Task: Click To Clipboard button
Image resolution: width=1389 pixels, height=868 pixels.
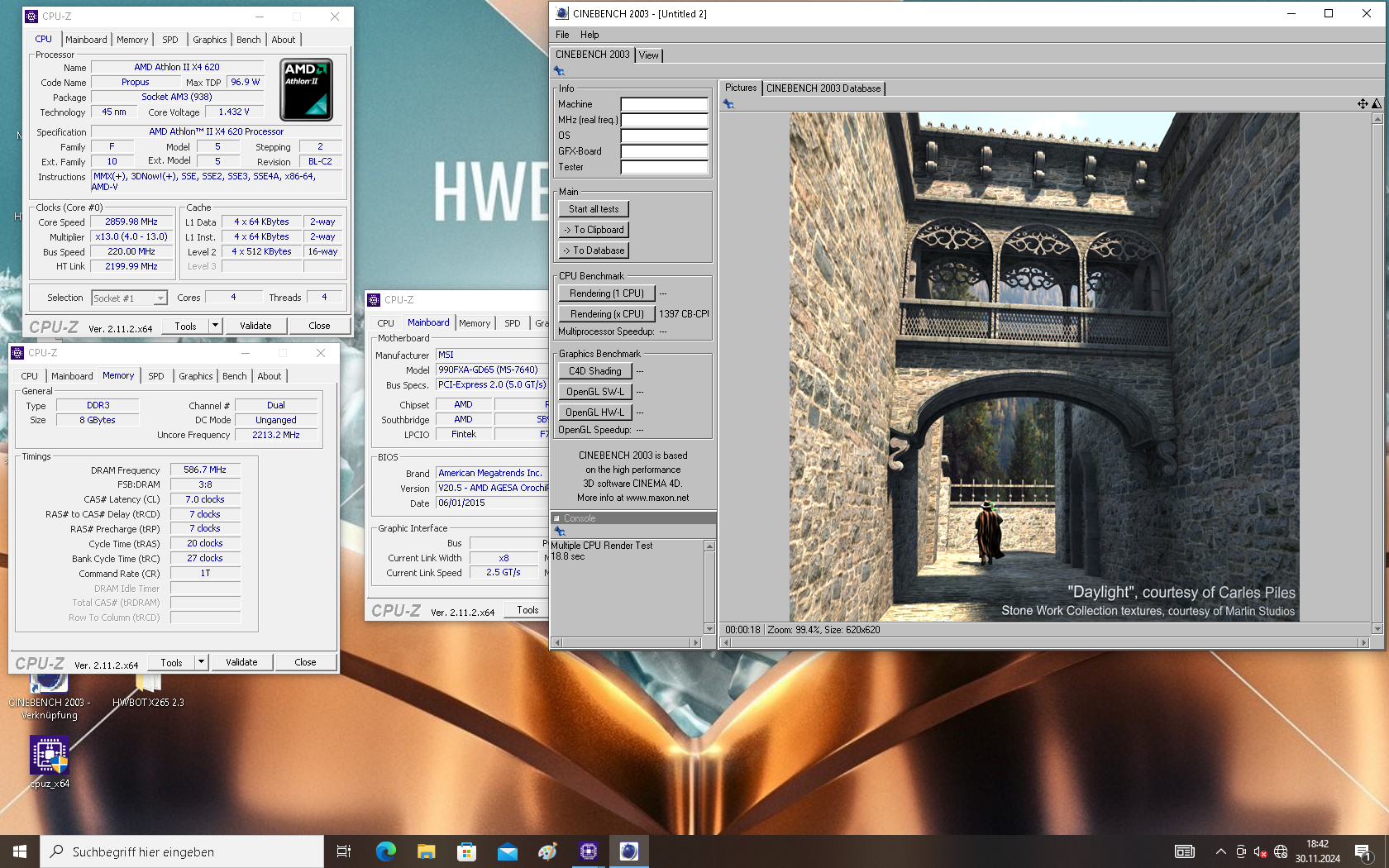Action: [x=594, y=230]
